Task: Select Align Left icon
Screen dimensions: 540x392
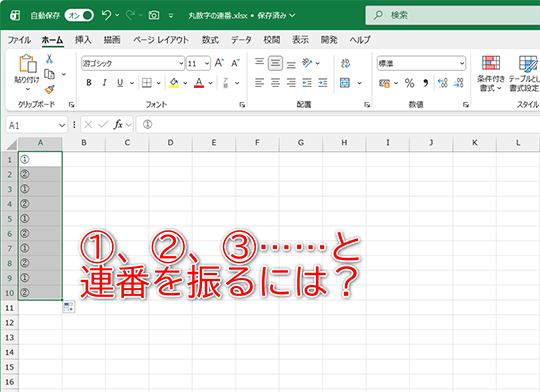Action: click(259, 83)
